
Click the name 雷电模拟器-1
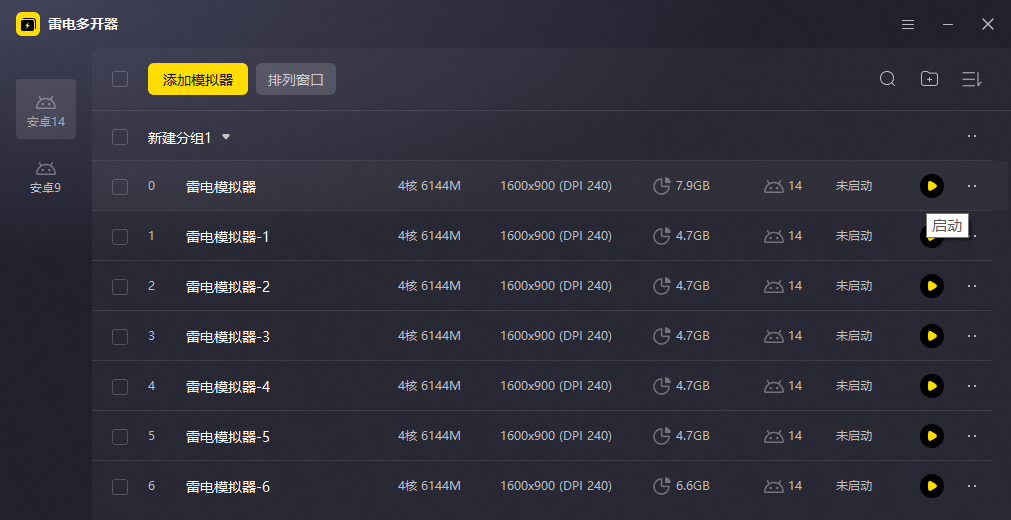228,237
